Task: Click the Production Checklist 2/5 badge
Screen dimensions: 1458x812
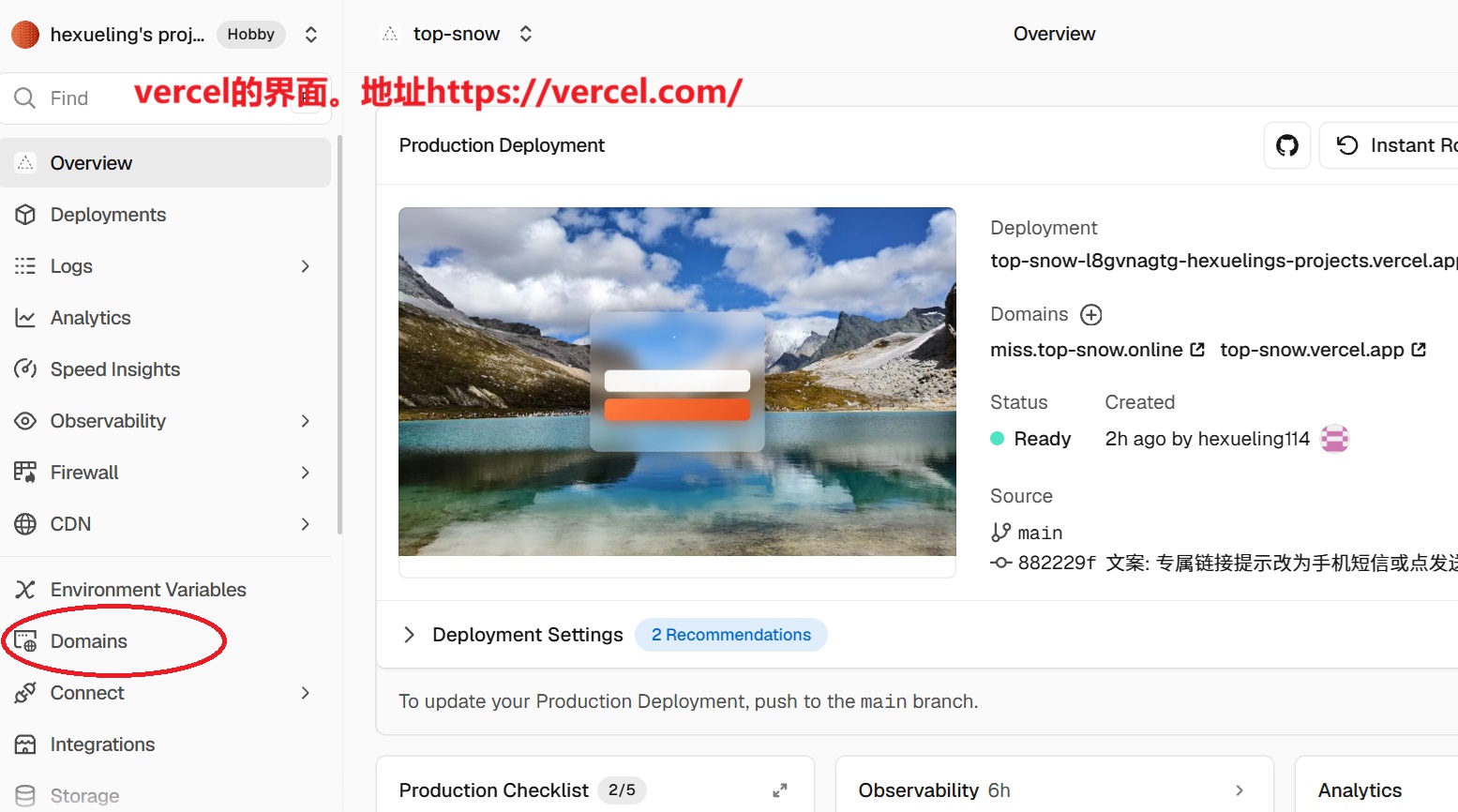Action: click(623, 790)
